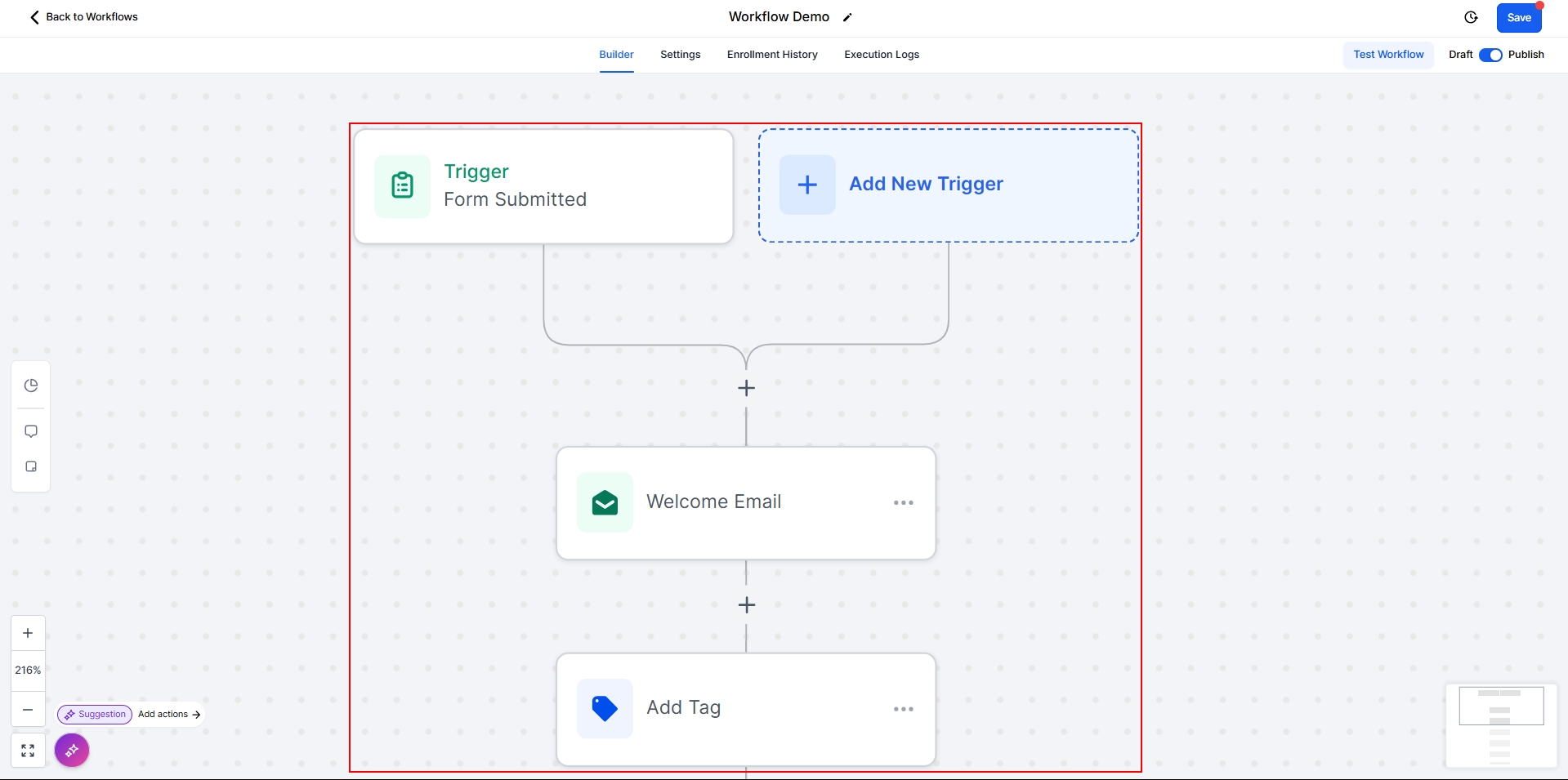Save the workflow

point(1518,18)
